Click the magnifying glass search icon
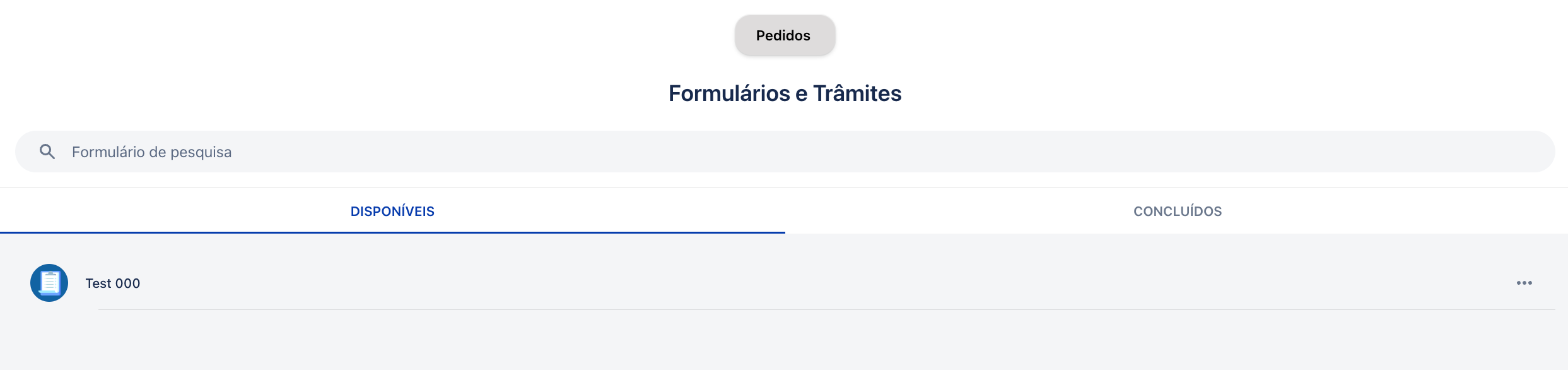 (x=47, y=152)
